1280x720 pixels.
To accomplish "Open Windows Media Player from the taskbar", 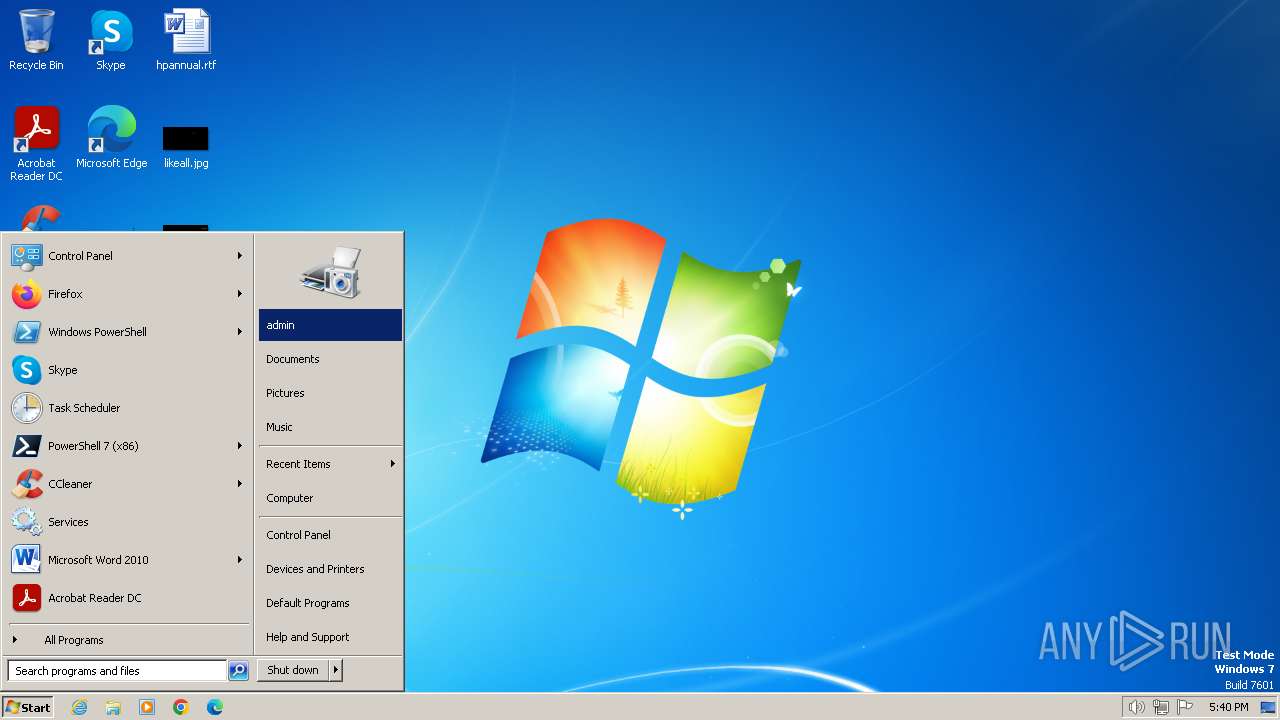I will tap(147, 707).
